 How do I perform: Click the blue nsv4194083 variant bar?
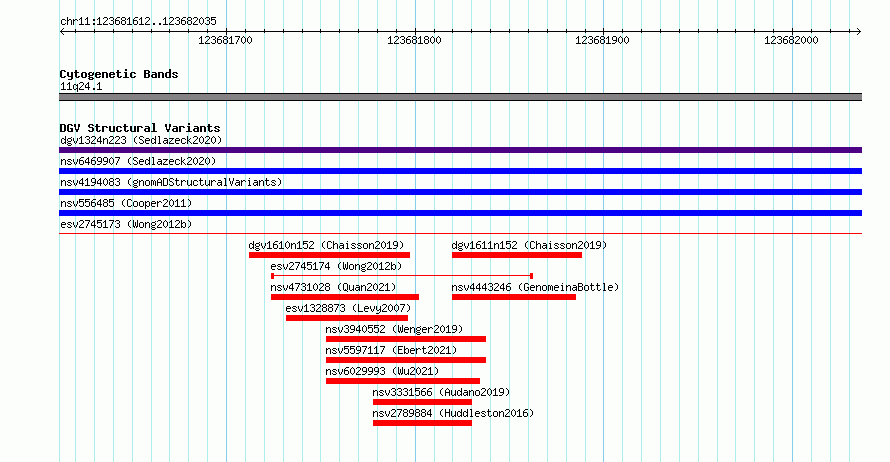point(460,192)
